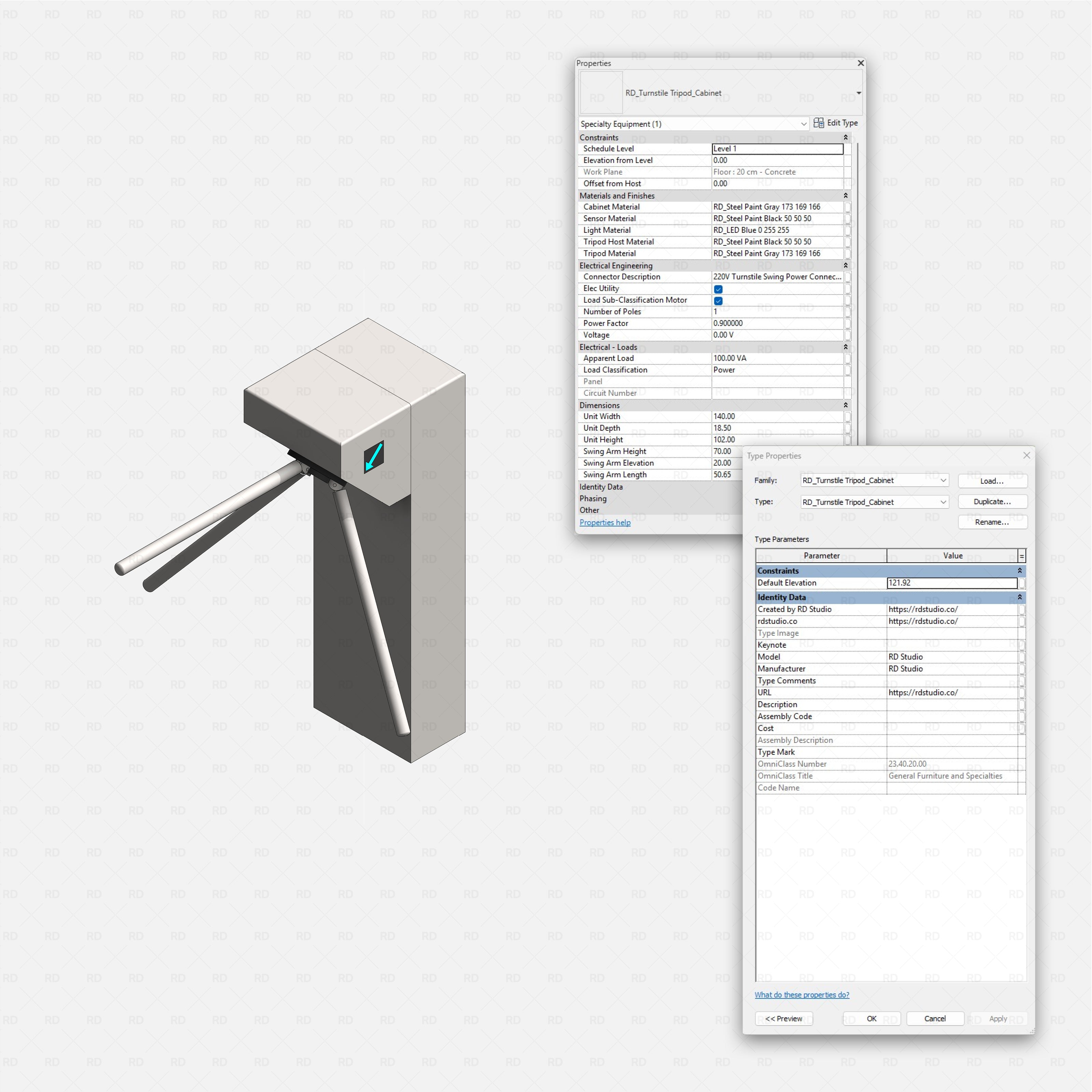Click associate button beside Created by RD Studio
Viewport: 1092px width, 1092px height.
tap(1021, 609)
